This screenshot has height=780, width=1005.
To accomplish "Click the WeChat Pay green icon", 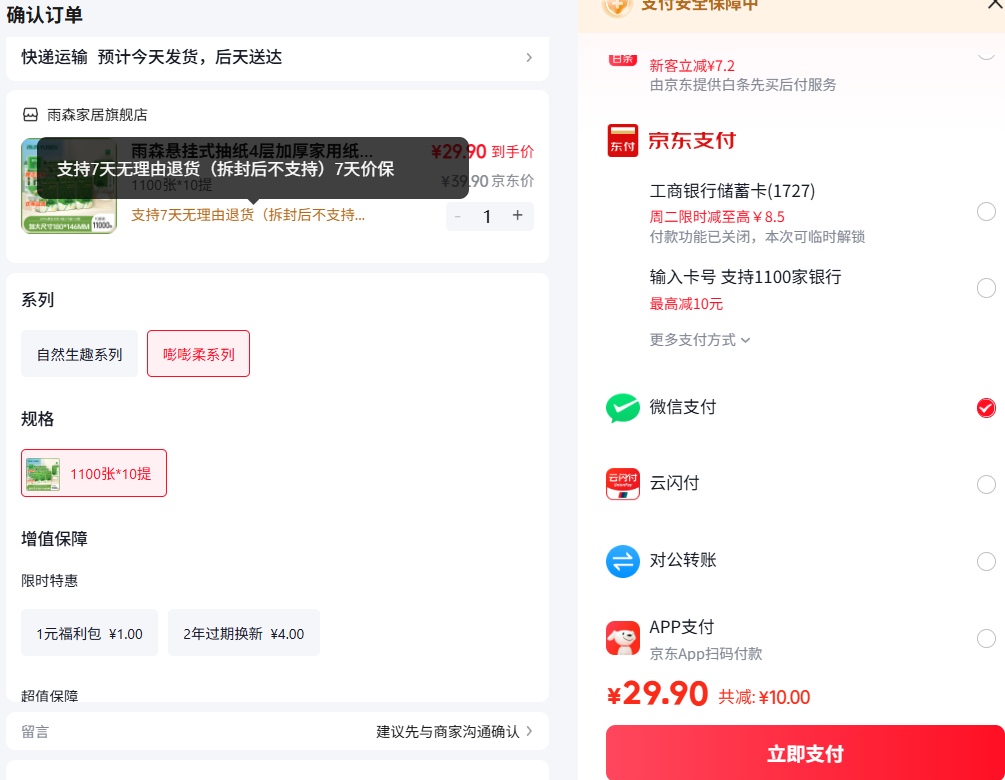I will [x=622, y=408].
